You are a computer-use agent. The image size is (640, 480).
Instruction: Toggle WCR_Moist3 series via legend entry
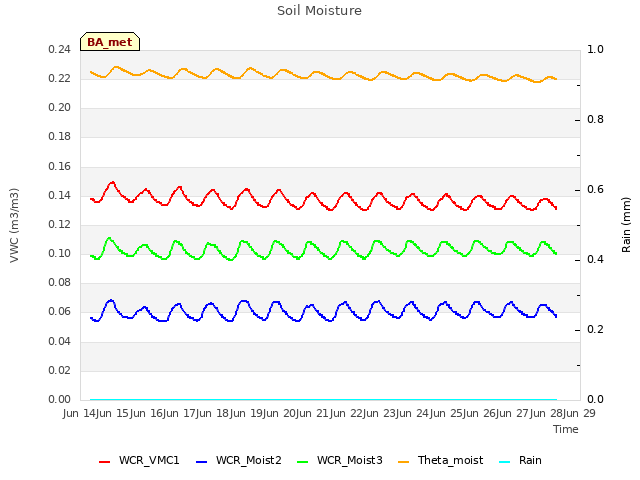[x=340, y=460]
